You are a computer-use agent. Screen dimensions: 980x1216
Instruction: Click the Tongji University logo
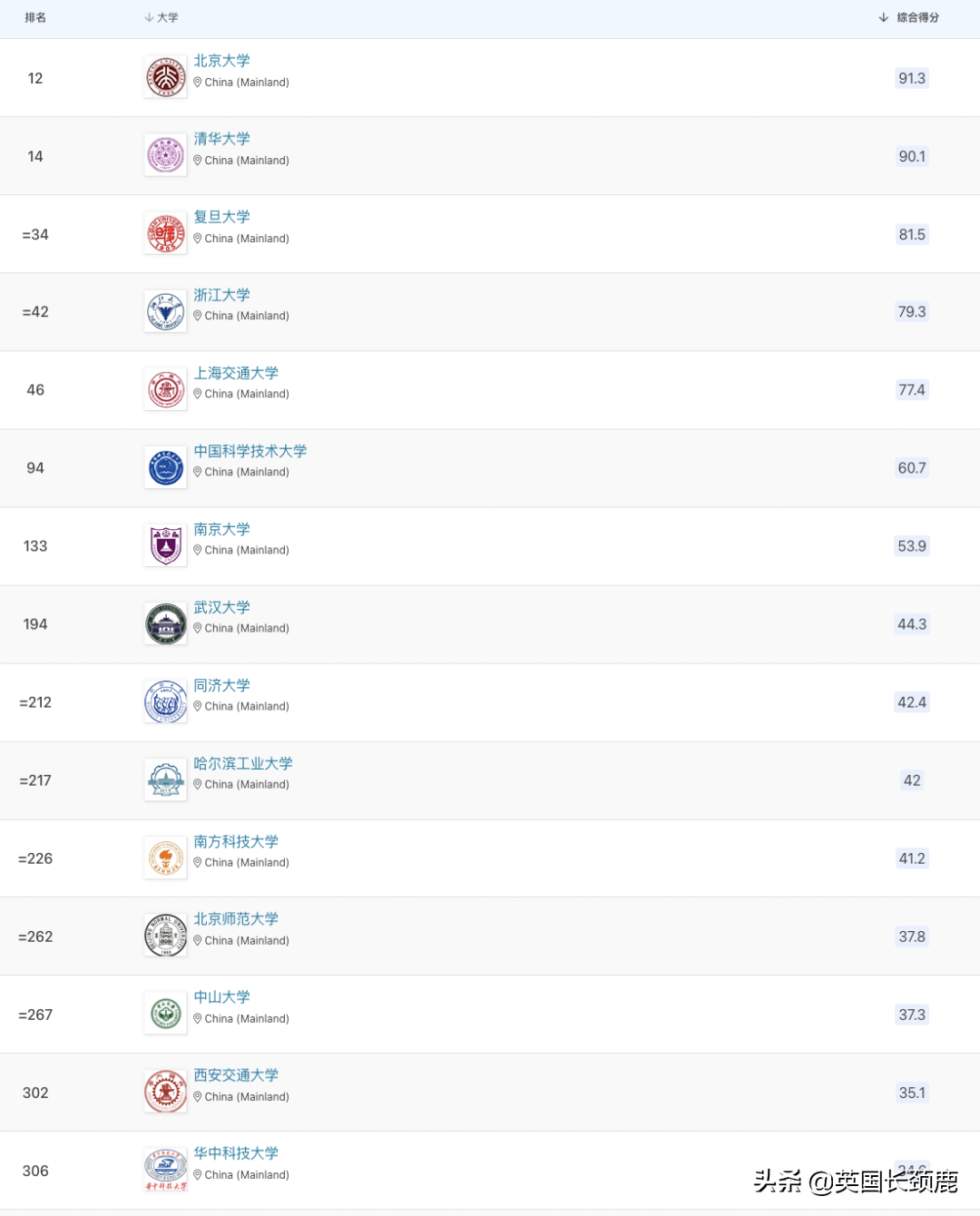pyautogui.click(x=165, y=702)
